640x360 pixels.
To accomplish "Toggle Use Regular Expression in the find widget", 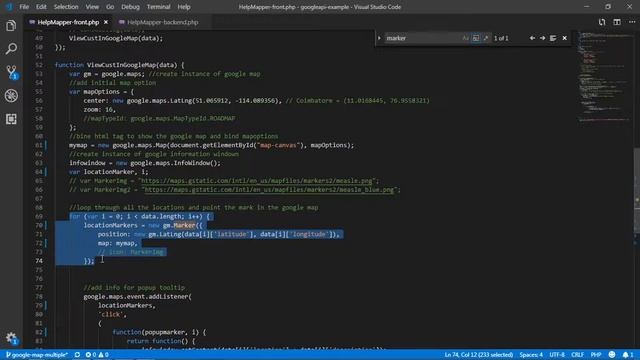I will point(486,38).
